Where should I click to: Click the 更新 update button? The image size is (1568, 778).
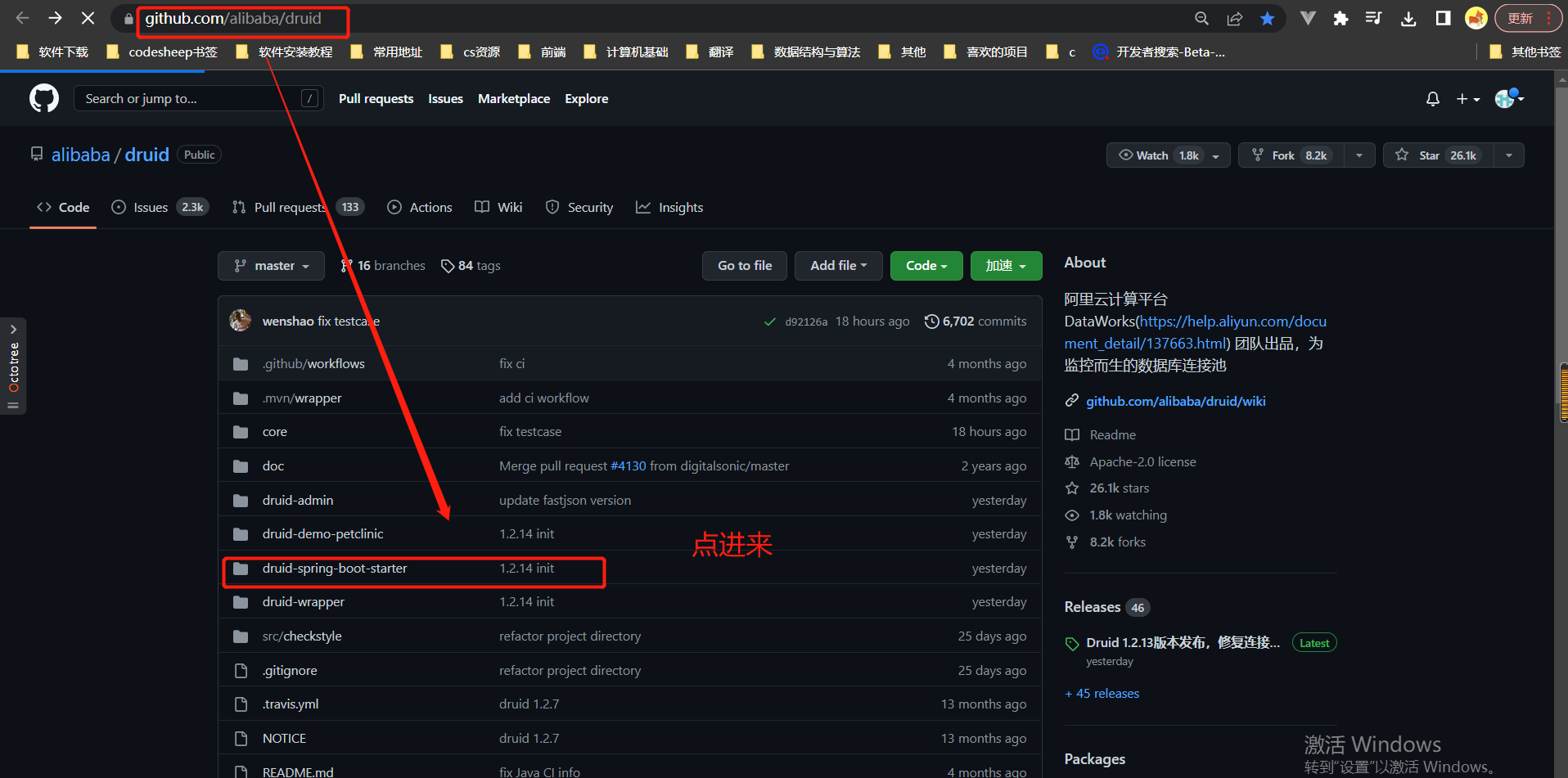click(1528, 19)
